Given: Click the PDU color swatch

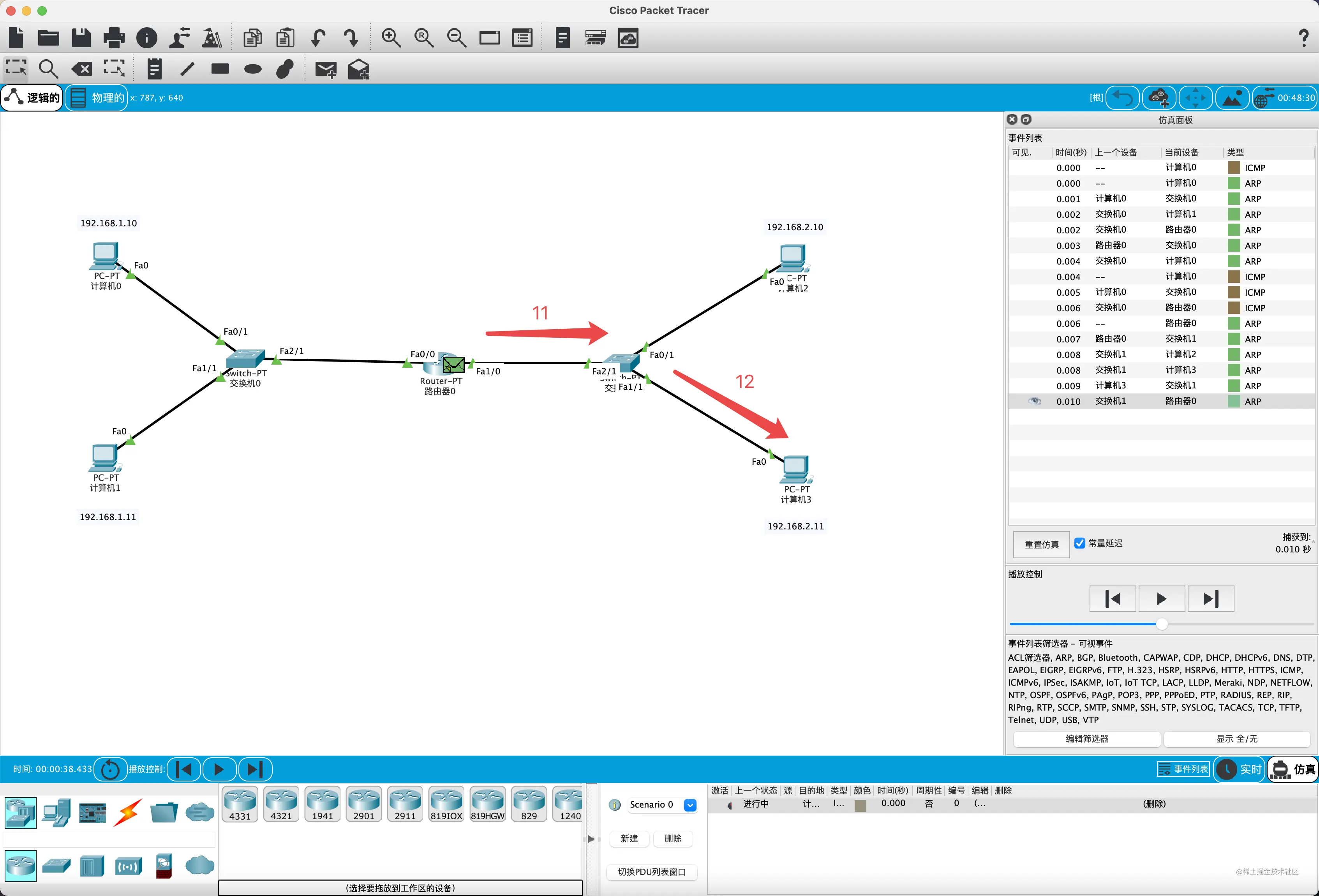Looking at the screenshot, I should [x=861, y=805].
